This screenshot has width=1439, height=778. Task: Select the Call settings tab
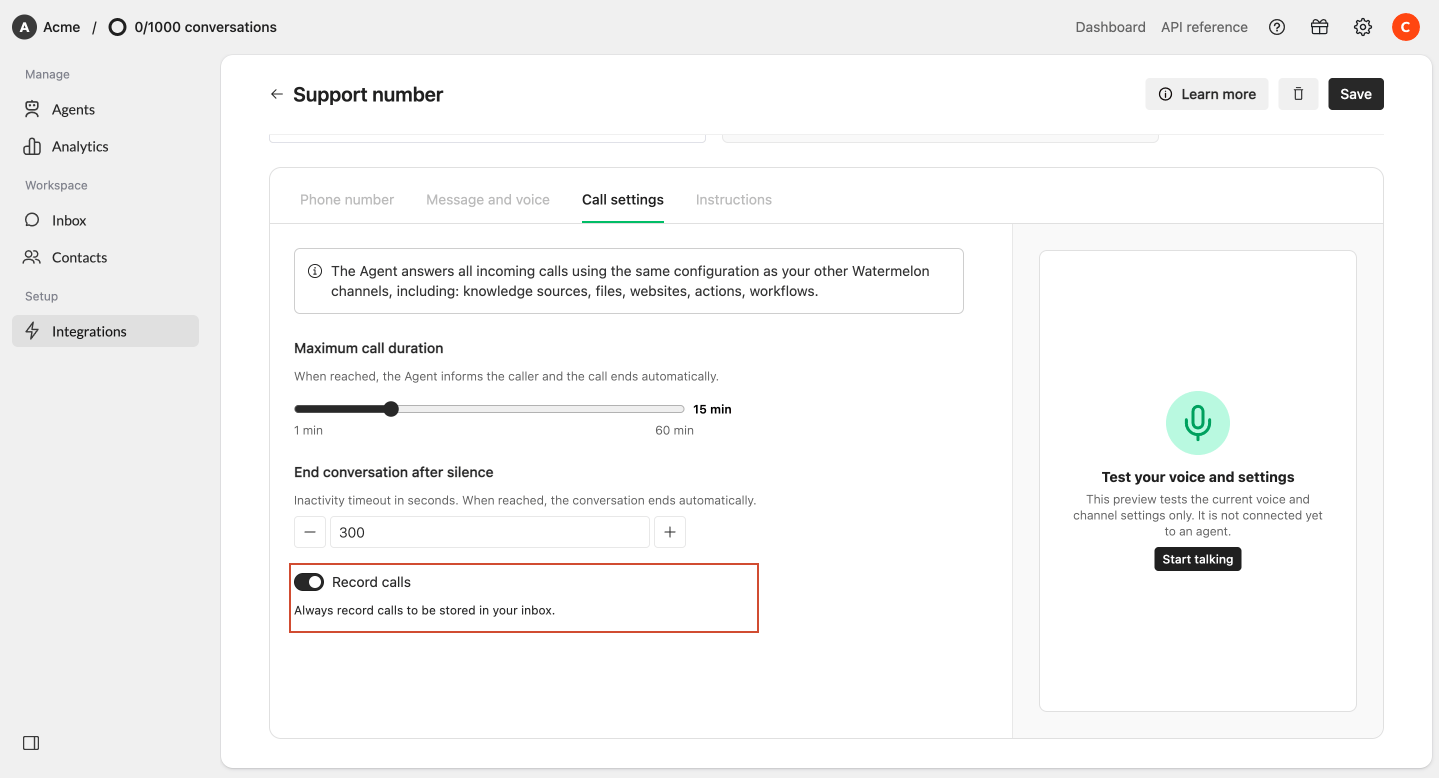(x=623, y=200)
